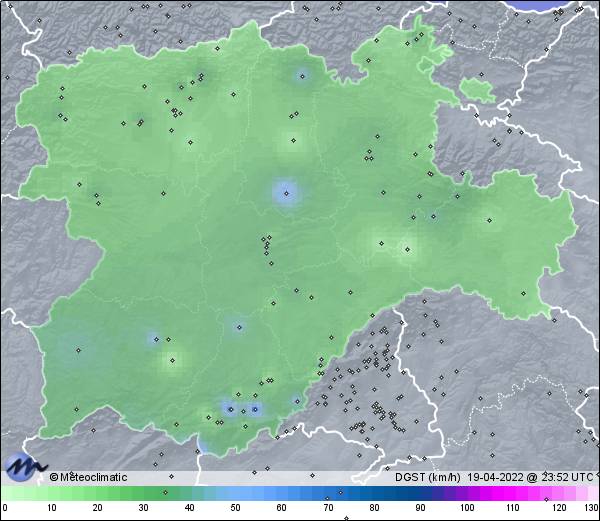This screenshot has width=600, height=521.
Task: Click scale label 30
Action: point(143,508)
